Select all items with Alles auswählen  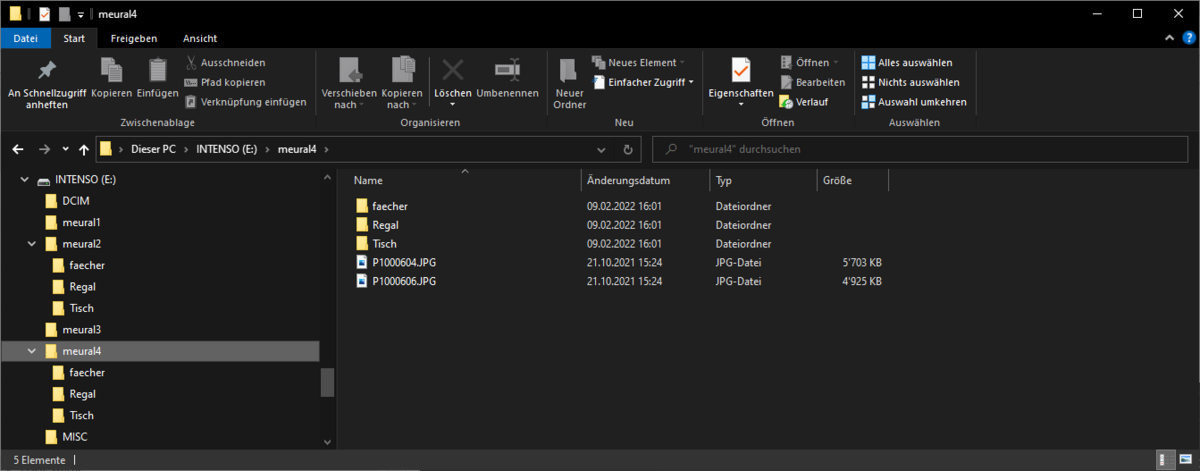[x=906, y=62]
